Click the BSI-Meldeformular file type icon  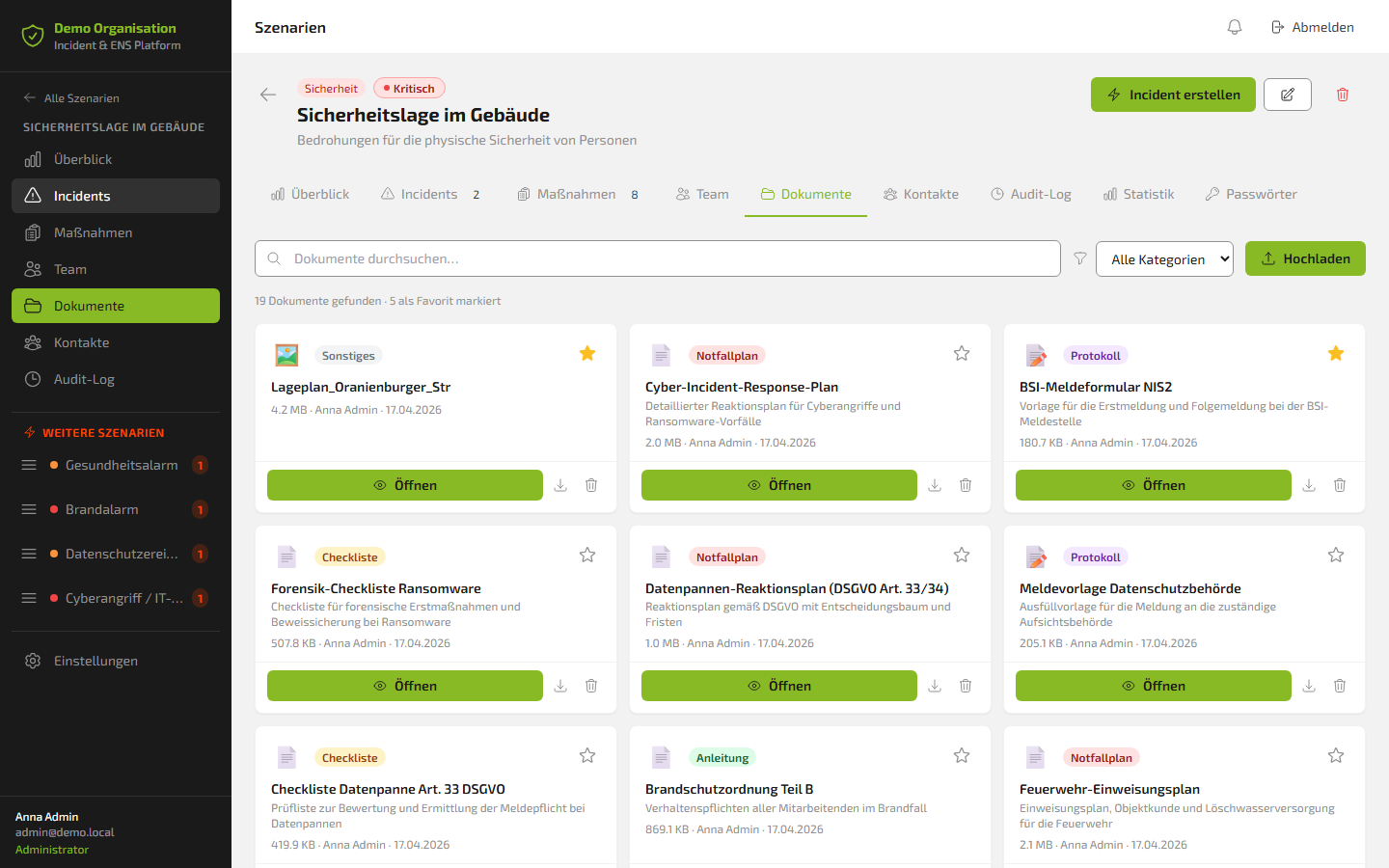[1036, 355]
